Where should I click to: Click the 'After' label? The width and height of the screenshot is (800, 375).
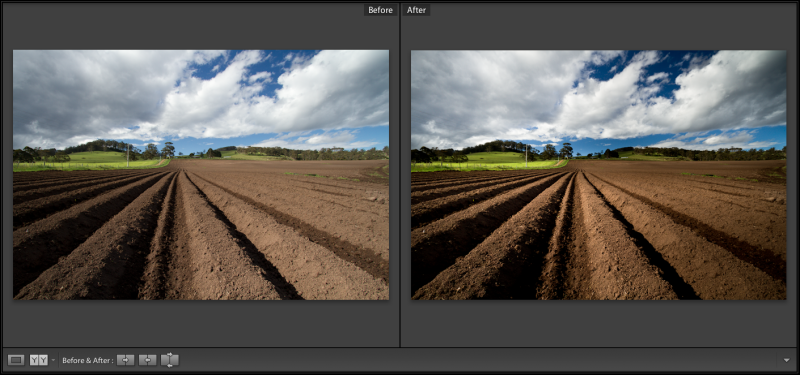coord(416,10)
